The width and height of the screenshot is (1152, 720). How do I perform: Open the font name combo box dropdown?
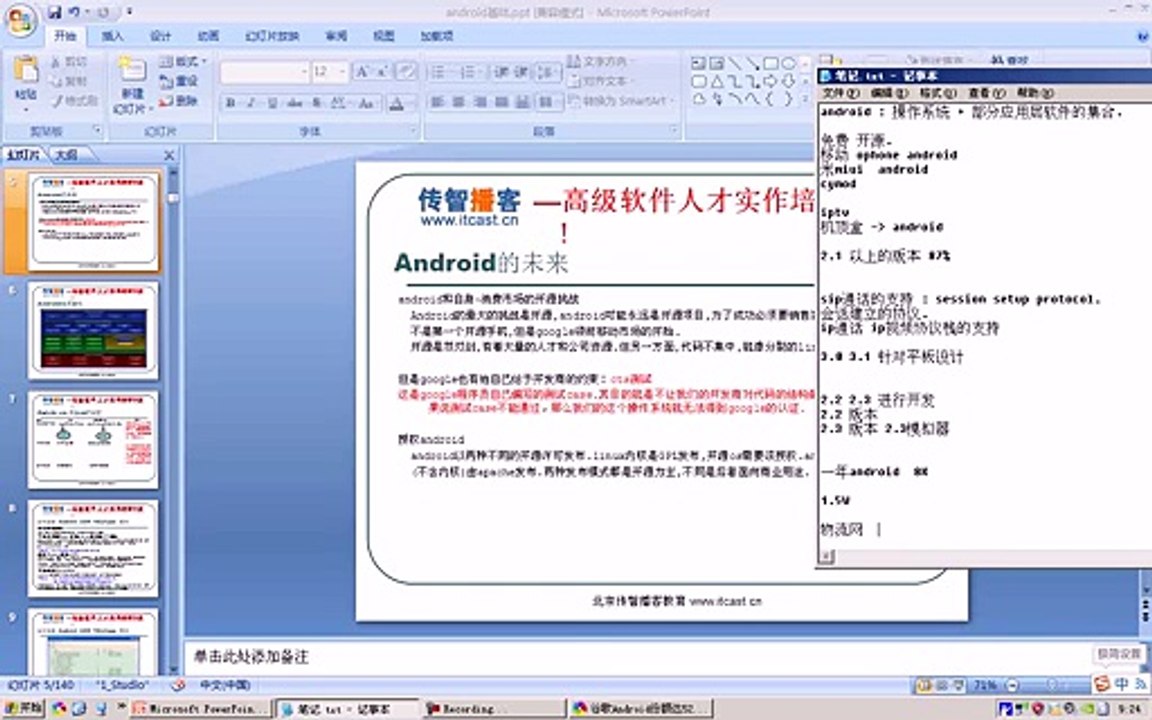click(x=303, y=71)
